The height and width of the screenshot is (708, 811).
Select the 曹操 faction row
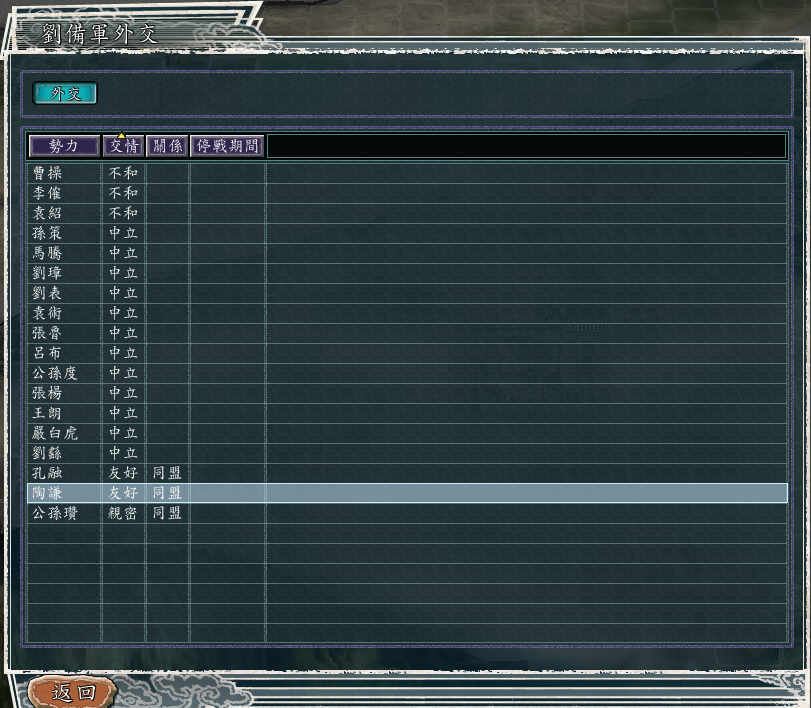(x=407, y=173)
